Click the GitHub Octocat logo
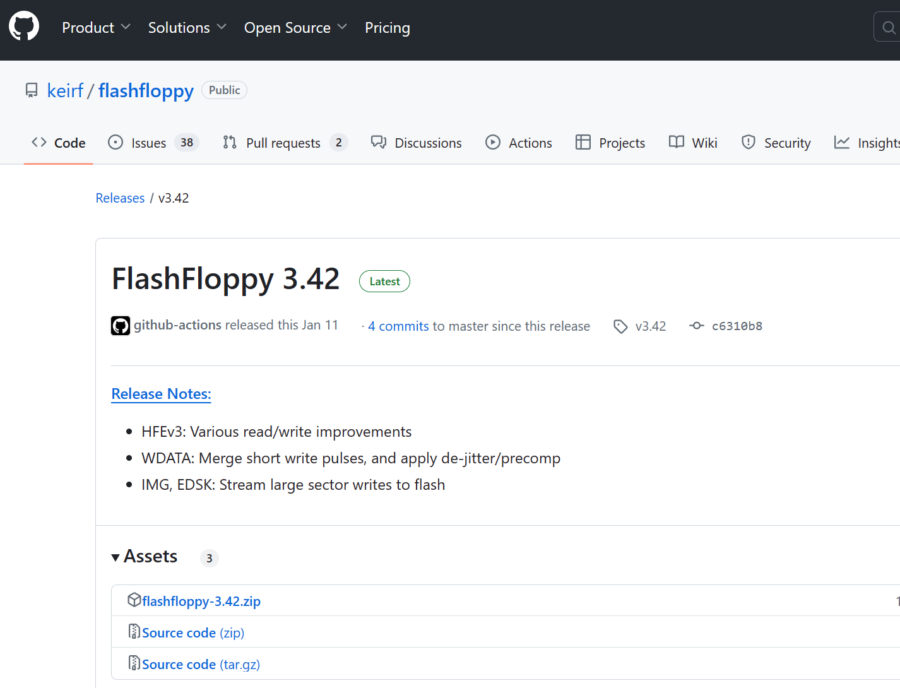Viewport: 900px width, 688px height. [x=24, y=27]
